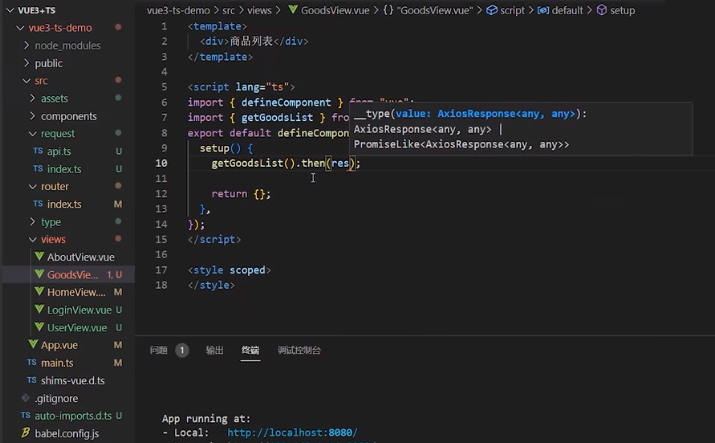Click 'lang="ts"' in script tag
The height and width of the screenshot is (443, 715).
pyautogui.click(x=262, y=87)
